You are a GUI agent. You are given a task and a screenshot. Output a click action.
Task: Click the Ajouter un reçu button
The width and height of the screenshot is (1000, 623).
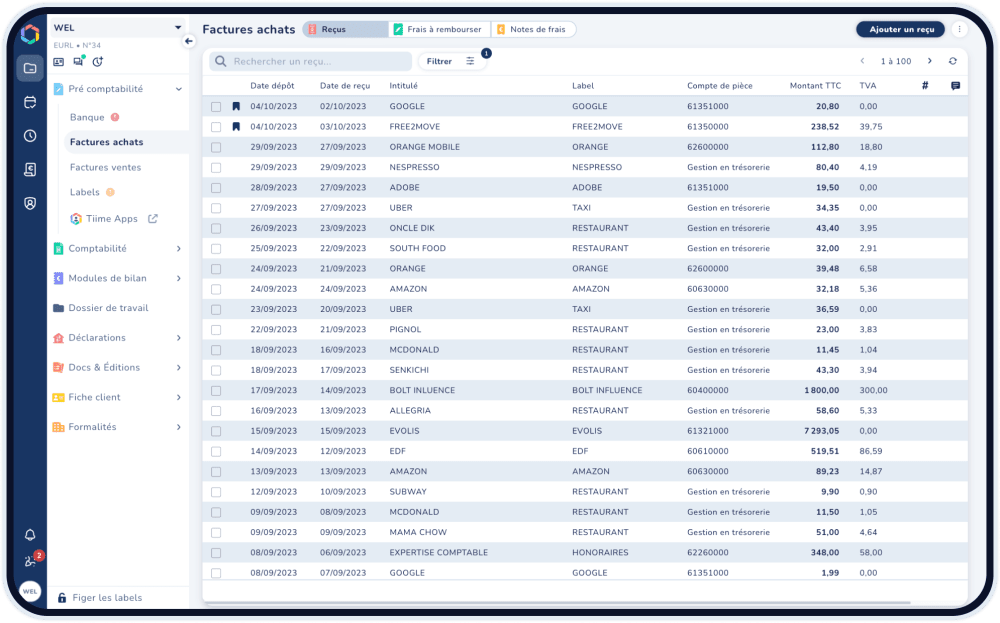click(898, 29)
